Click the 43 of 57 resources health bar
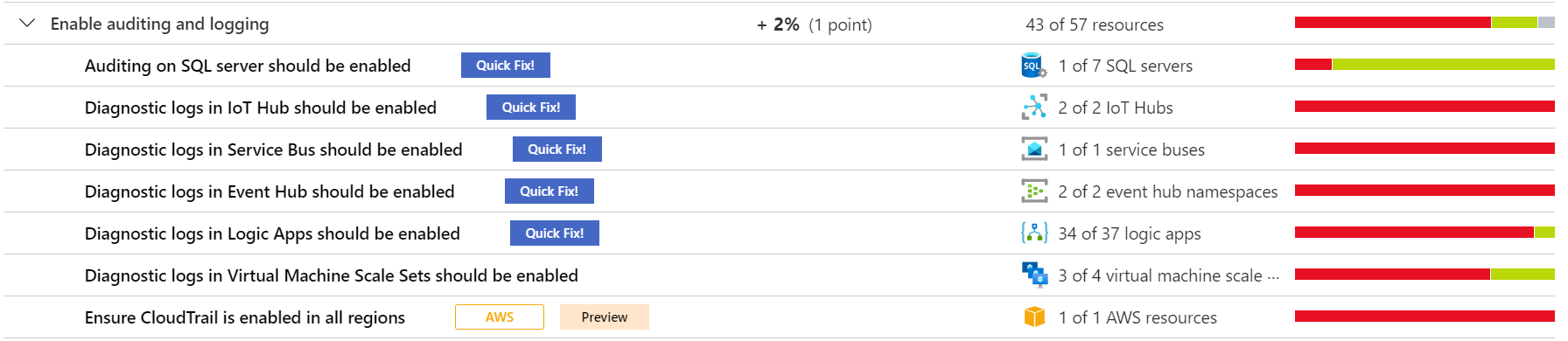 [1424, 23]
